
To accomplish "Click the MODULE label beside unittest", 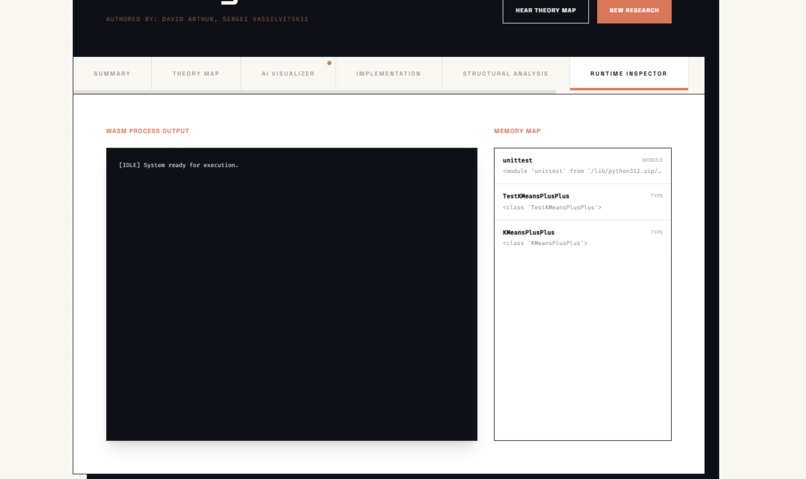I will click(x=652, y=160).
